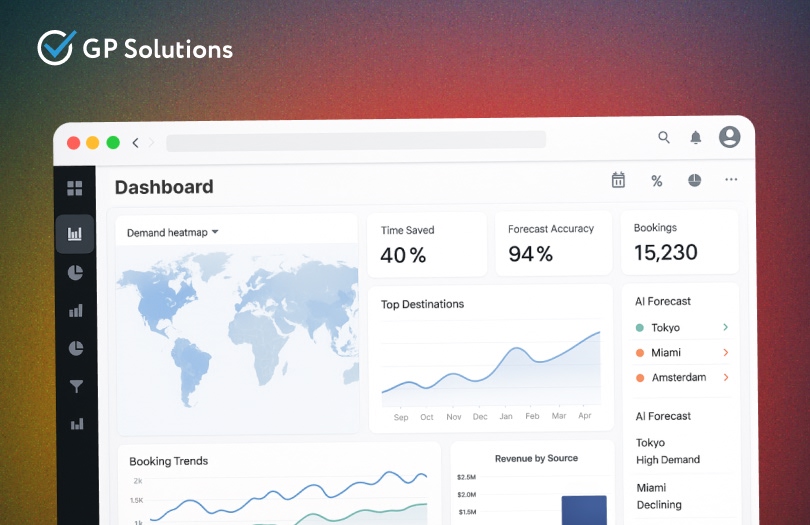Image resolution: width=810 pixels, height=525 pixels.
Task: Click the Top Destinations heading
Action: 423,304
